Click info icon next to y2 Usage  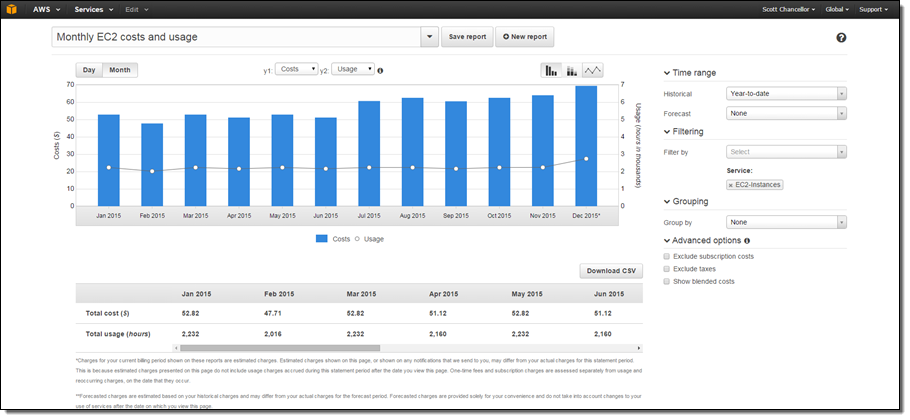pos(381,71)
